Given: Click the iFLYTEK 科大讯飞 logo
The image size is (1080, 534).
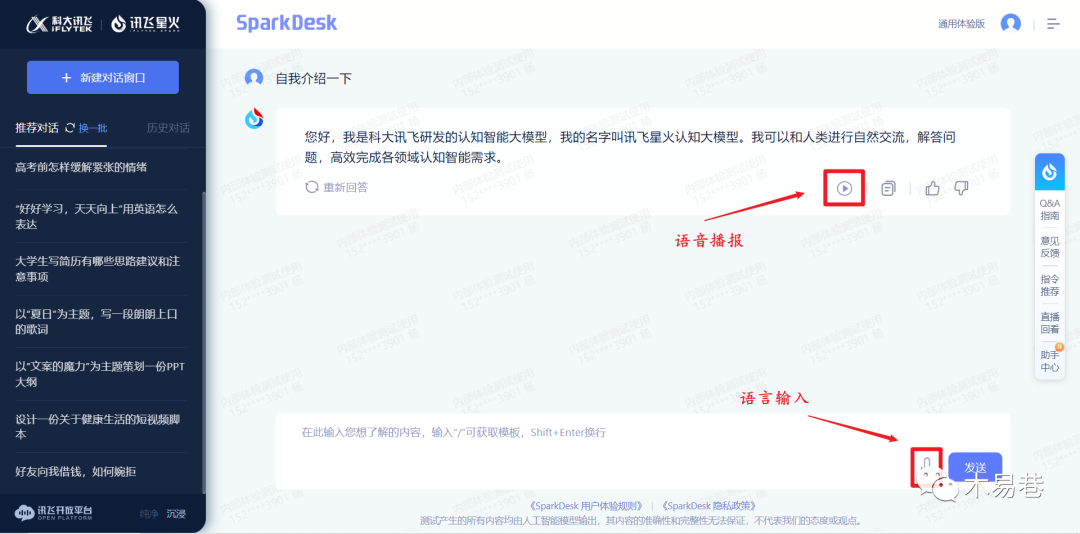Looking at the screenshot, I should point(60,23).
